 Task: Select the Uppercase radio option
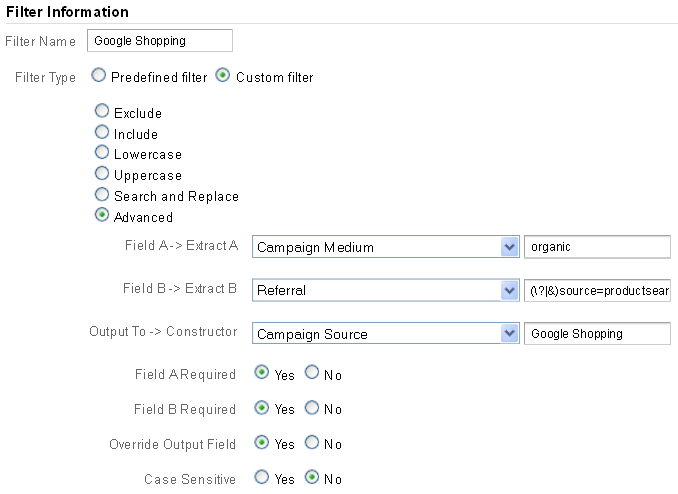tap(101, 175)
